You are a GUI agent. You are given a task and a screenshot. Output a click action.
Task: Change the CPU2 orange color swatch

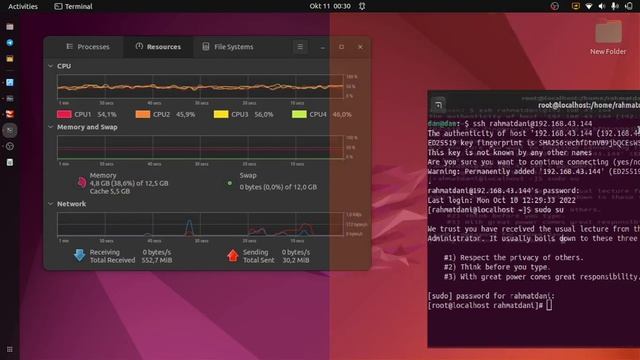coord(142,114)
